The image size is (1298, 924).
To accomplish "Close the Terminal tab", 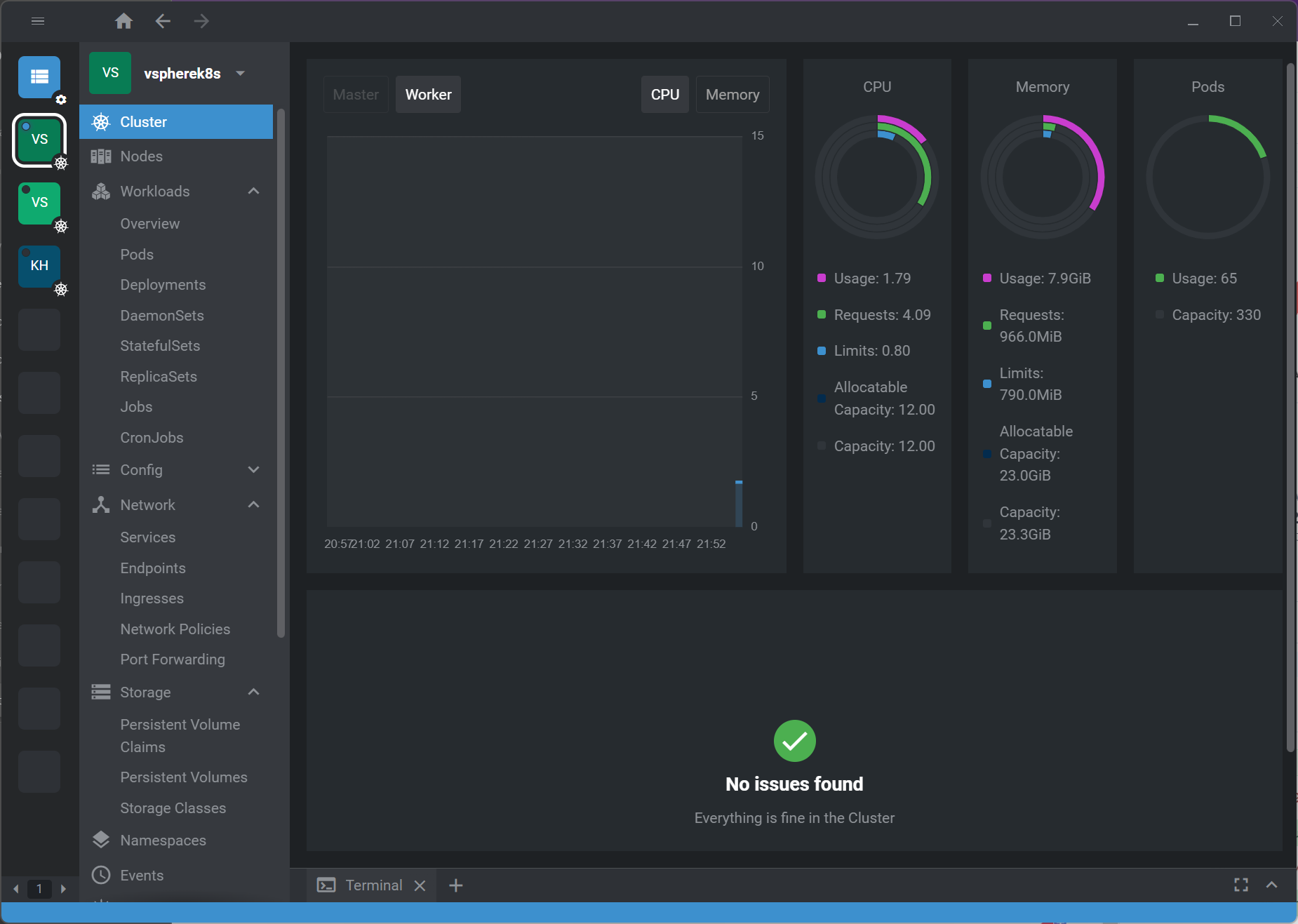I will click(420, 885).
